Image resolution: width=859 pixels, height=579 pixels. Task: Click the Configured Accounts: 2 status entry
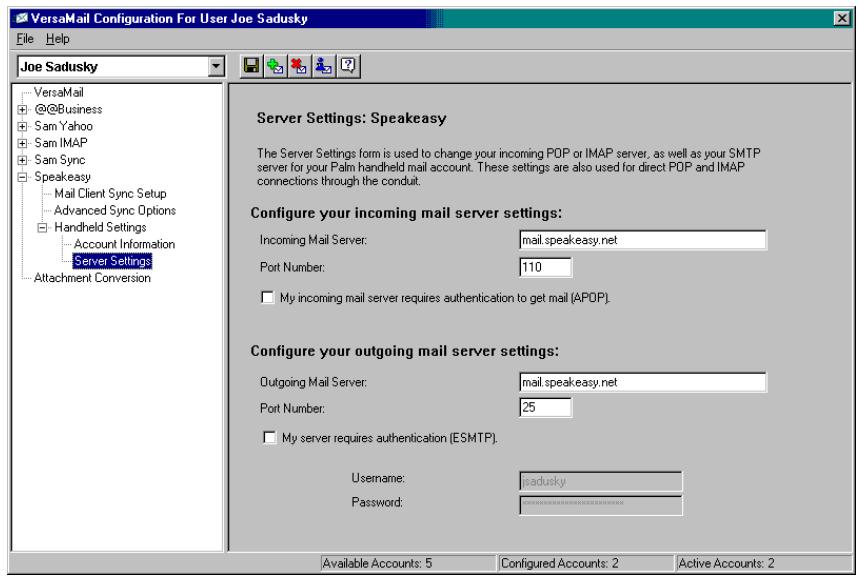click(586, 564)
